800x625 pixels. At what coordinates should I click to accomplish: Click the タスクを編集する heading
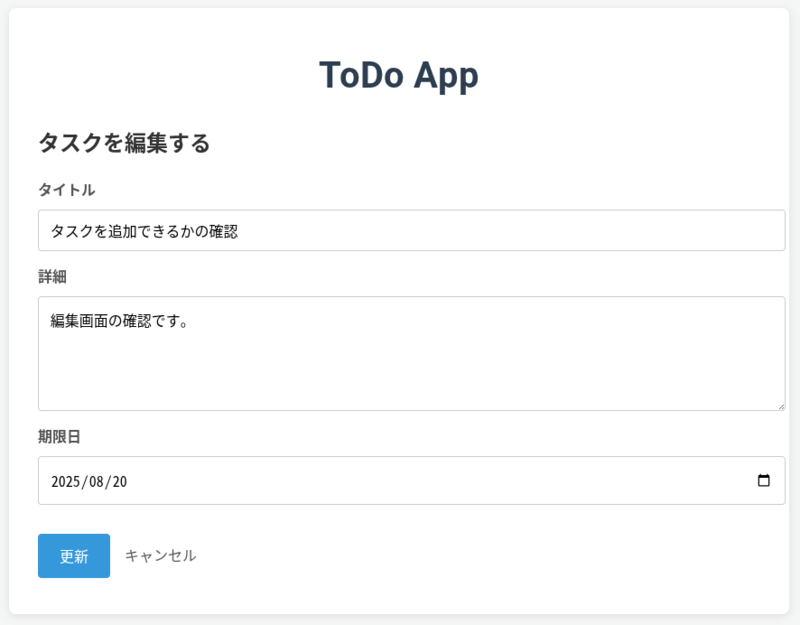124,143
